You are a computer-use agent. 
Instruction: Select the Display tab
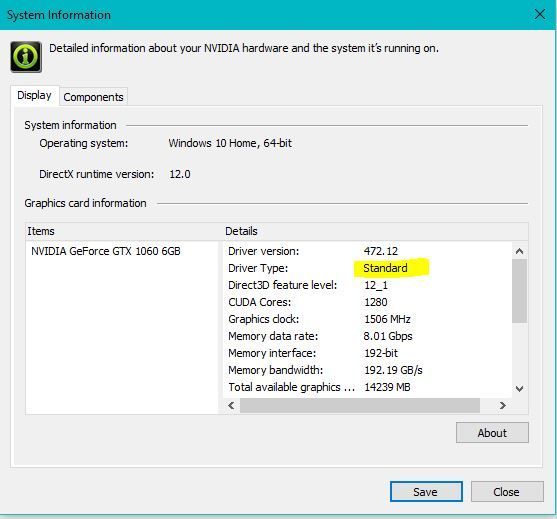[34, 96]
